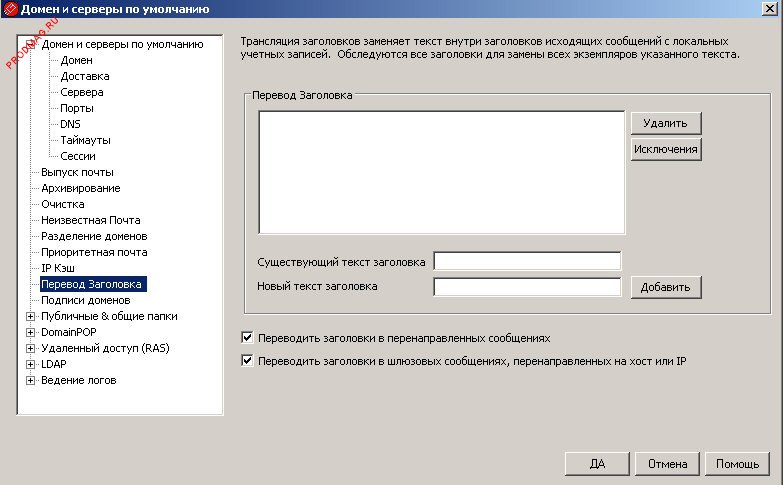The height and width of the screenshot is (485, 784).
Task: Expand the 'Ведение логов' node
Action: tap(30, 380)
